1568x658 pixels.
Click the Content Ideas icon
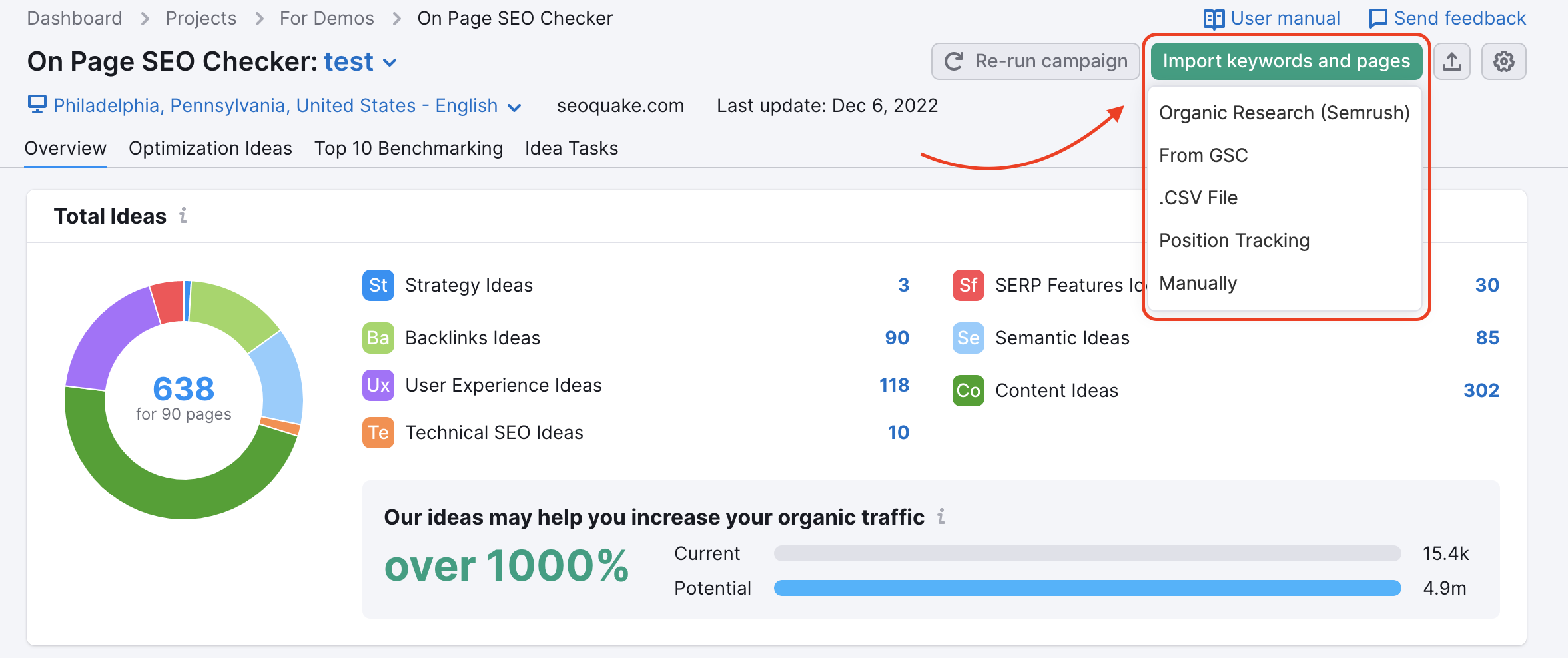click(x=967, y=391)
